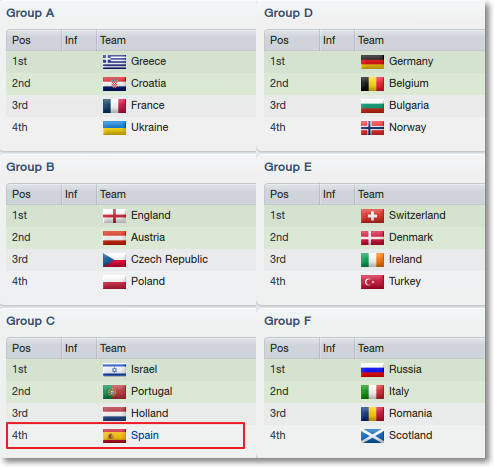Select the Russia row team name

405,369
